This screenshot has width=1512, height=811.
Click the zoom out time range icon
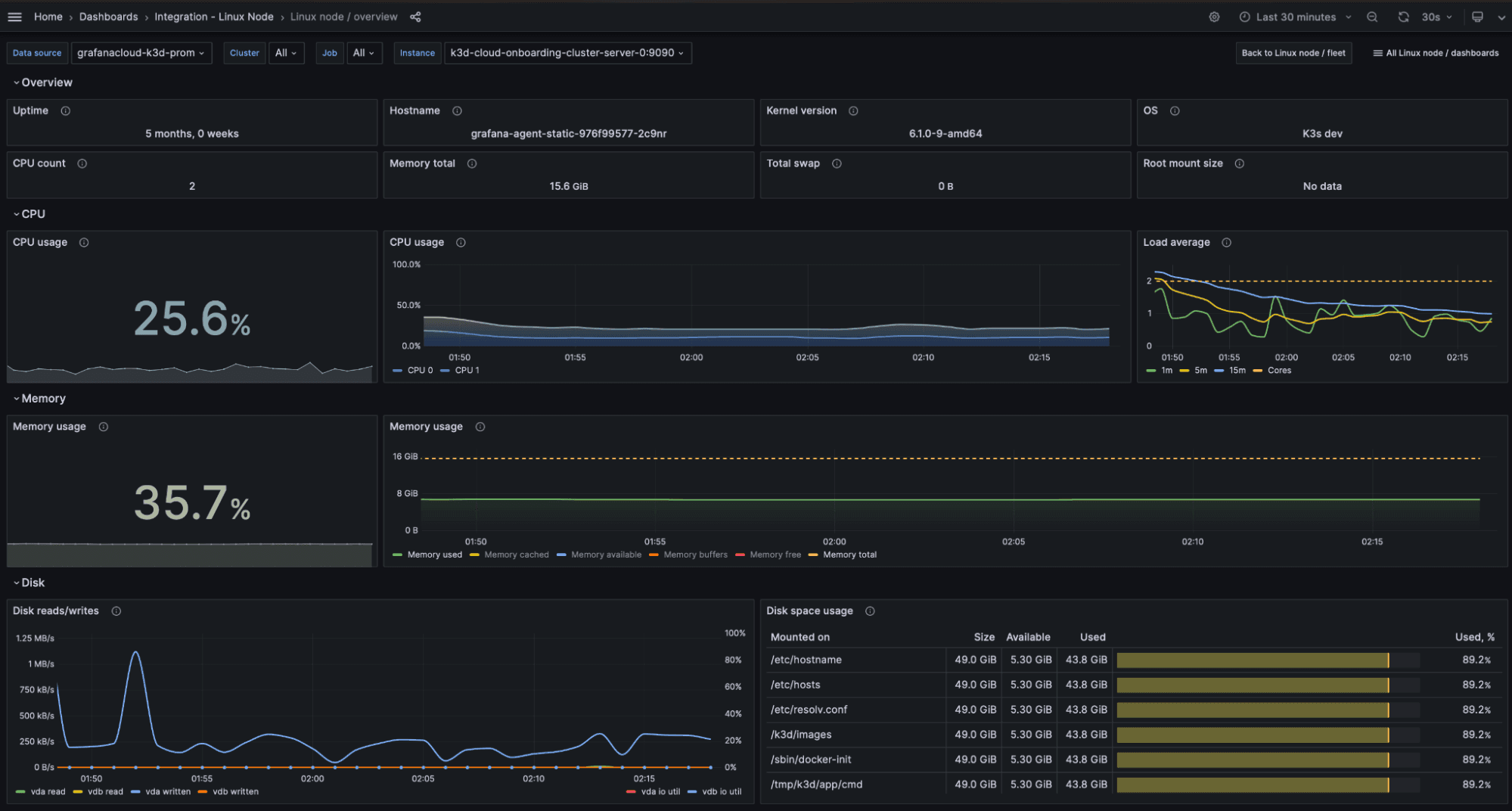tap(1372, 16)
